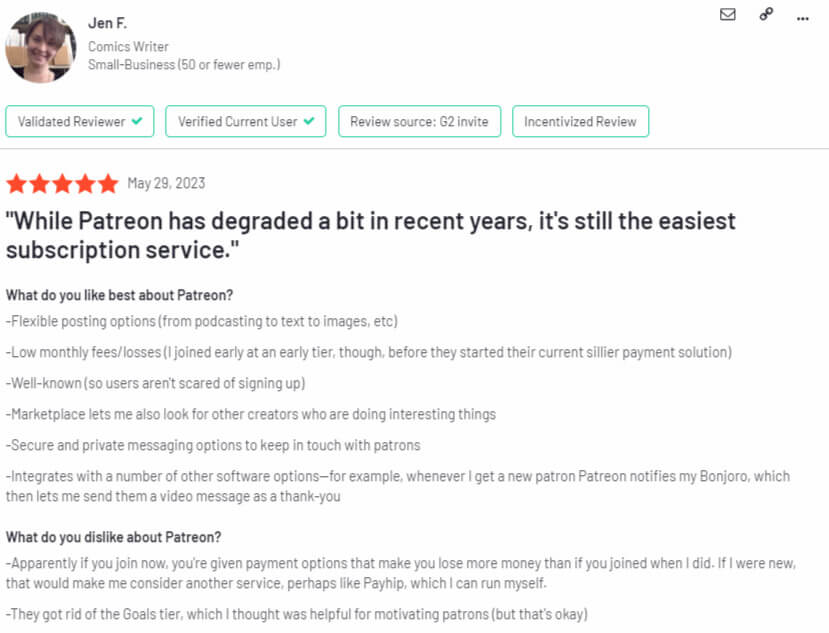The image size is (829, 633).
Task: Click the copy link icon
Action: click(765, 15)
